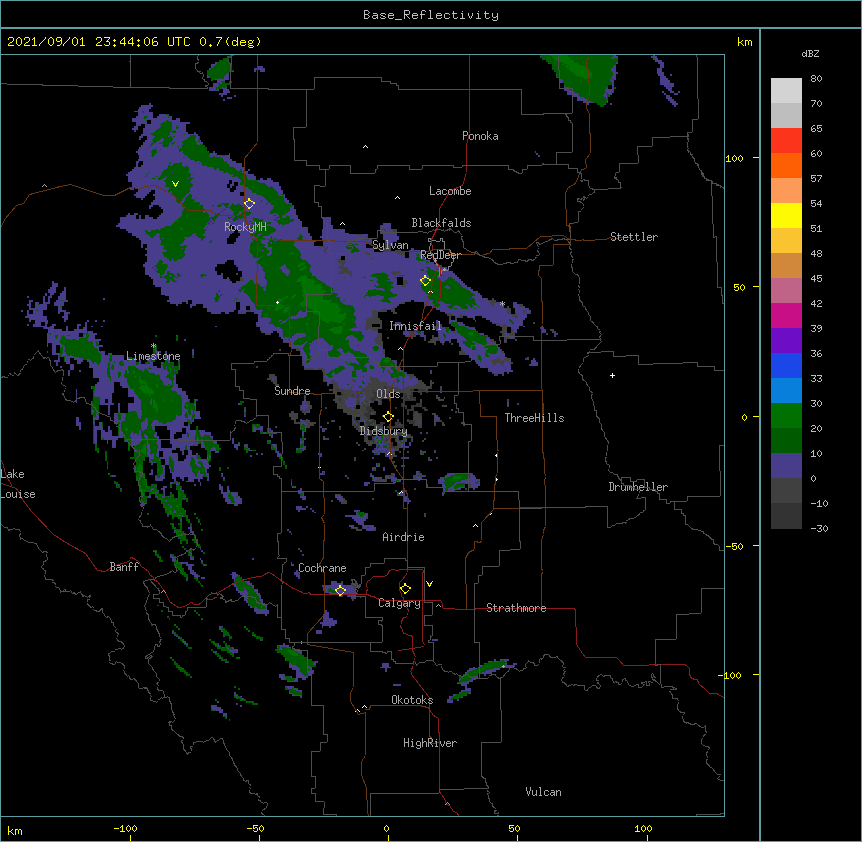Screen dimensions: 862x842
Task: Click the Didsbury city label
Action: coord(384,431)
